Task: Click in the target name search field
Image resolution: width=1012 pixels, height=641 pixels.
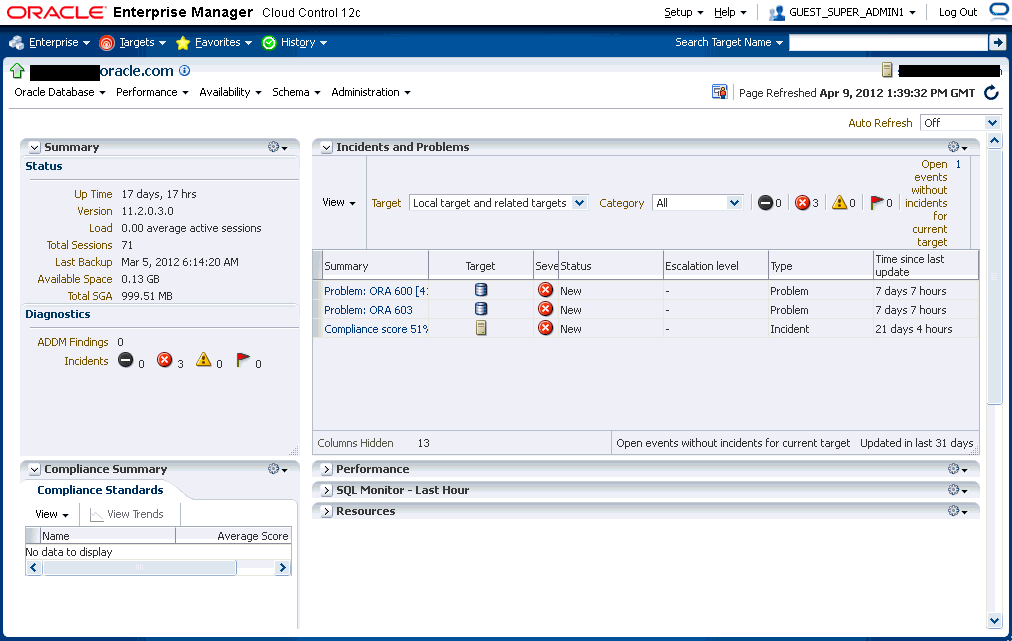Action: (889, 43)
